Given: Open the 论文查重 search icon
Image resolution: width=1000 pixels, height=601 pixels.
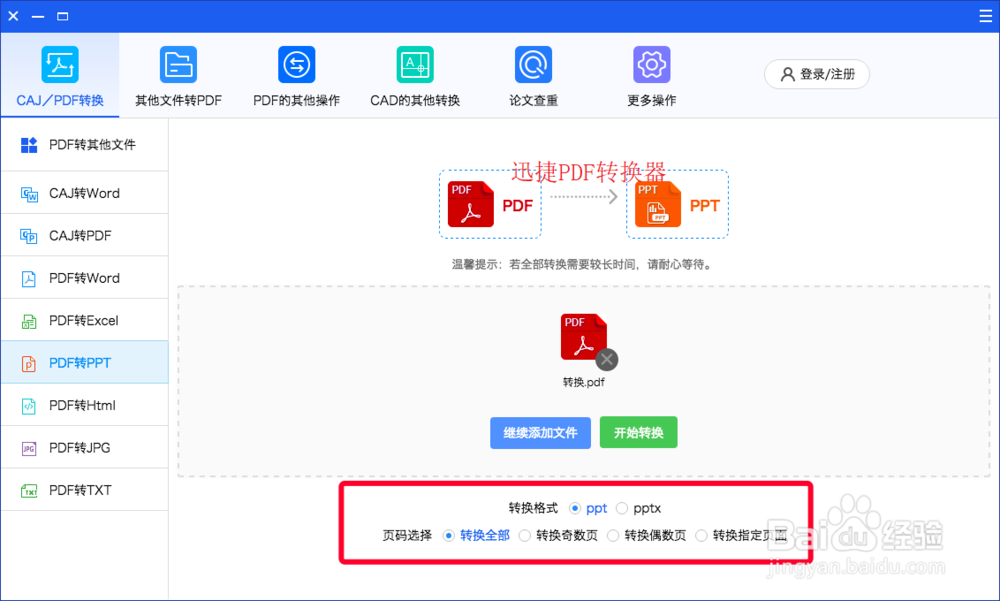Looking at the screenshot, I should pyautogui.click(x=533, y=64).
